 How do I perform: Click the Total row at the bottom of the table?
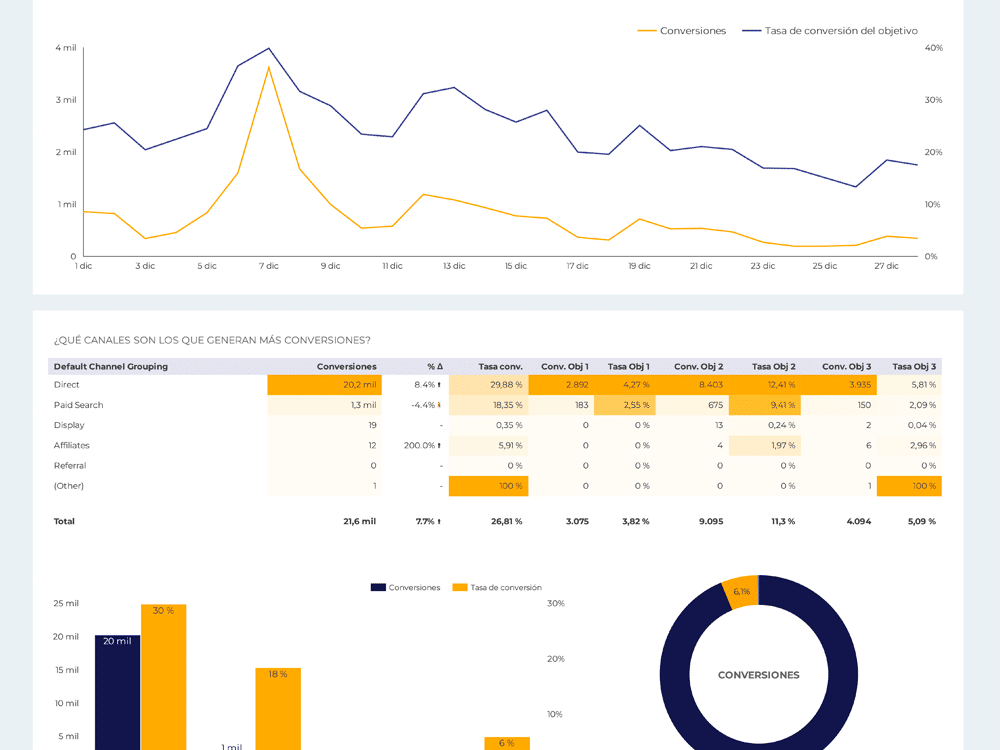coord(63,521)
